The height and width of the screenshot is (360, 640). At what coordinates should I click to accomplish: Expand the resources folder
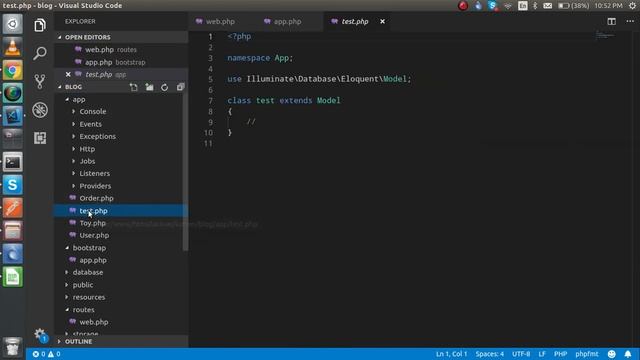click(89, 297)
